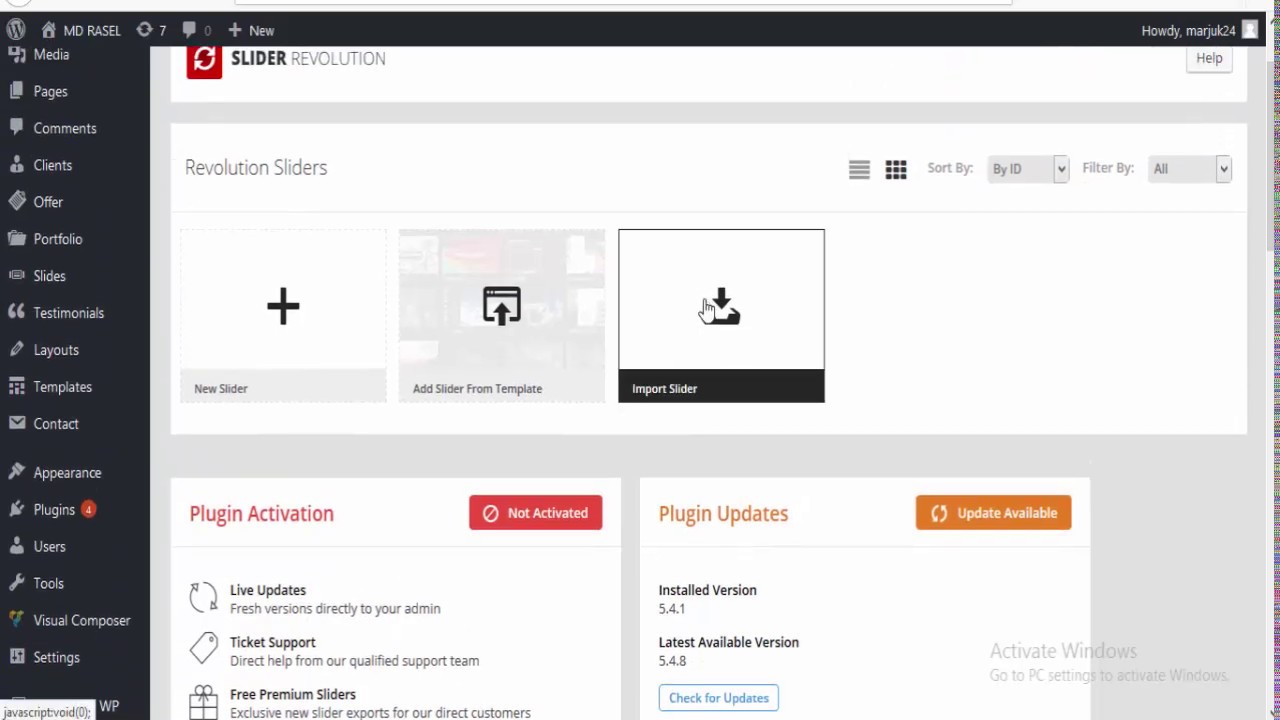The image size is (1280, 720).
Task: Click the Portfolio folder icon
Action: 16,239
